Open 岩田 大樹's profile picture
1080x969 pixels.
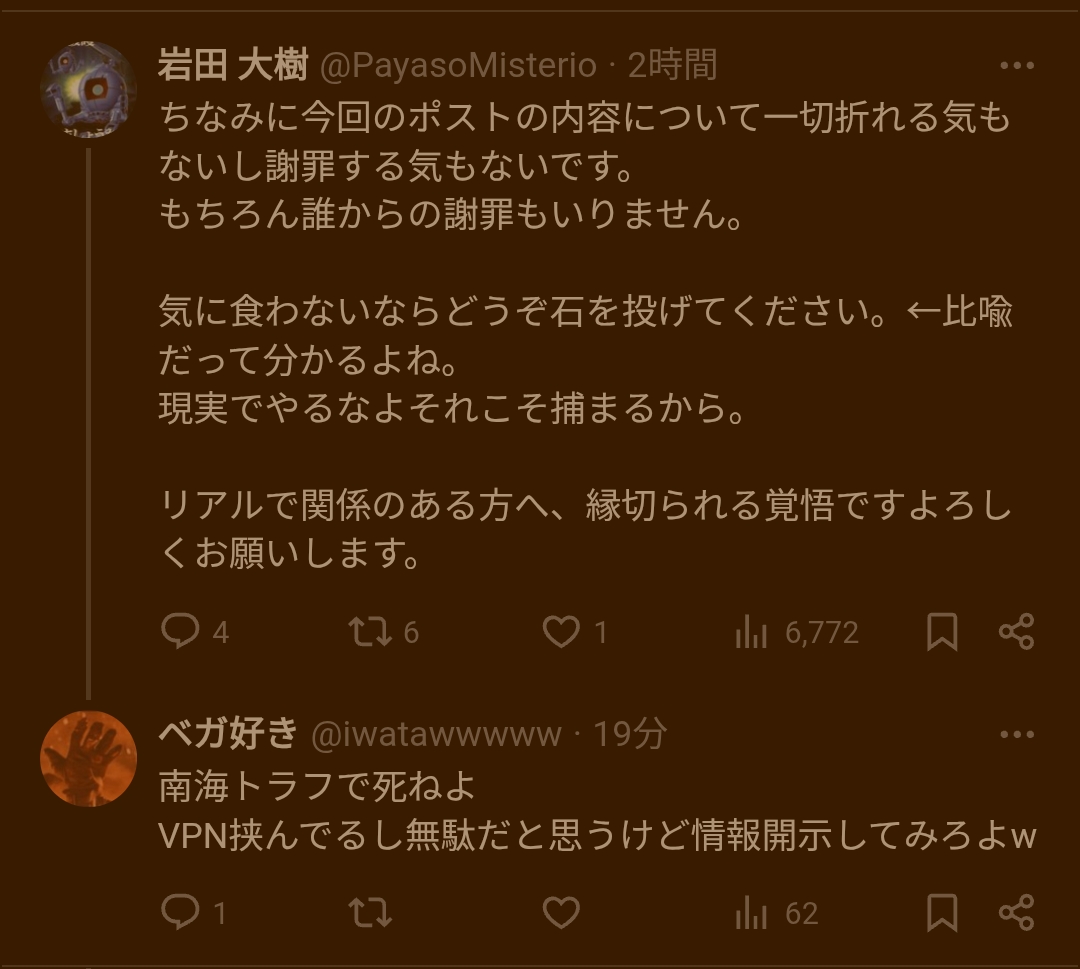88,90
